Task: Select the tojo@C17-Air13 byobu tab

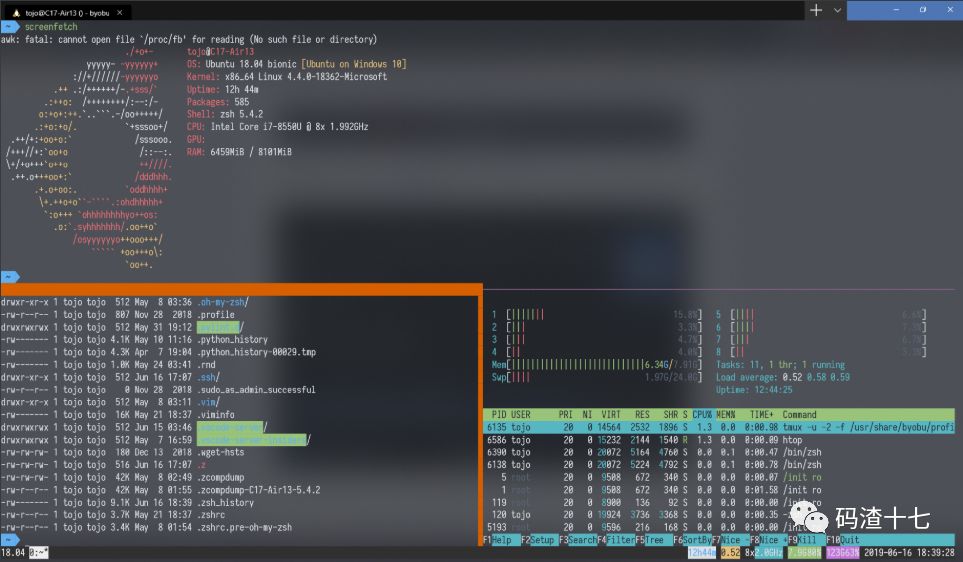Action: click(66, 12)
